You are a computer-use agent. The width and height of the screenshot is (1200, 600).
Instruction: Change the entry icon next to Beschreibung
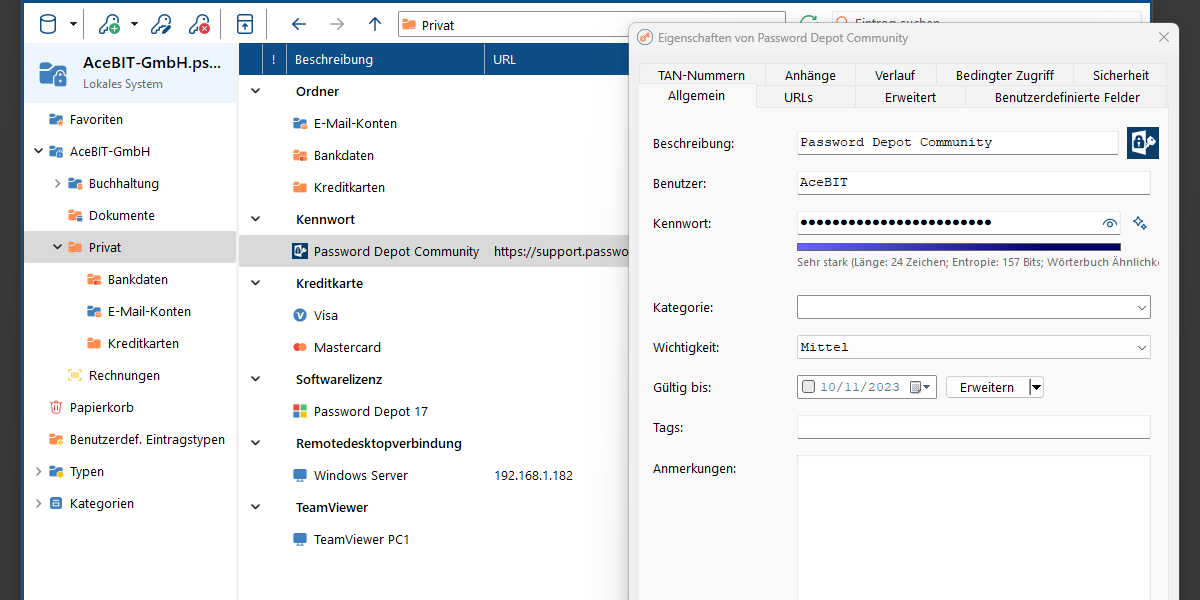pyautogui.click(x=1142, y=143)
